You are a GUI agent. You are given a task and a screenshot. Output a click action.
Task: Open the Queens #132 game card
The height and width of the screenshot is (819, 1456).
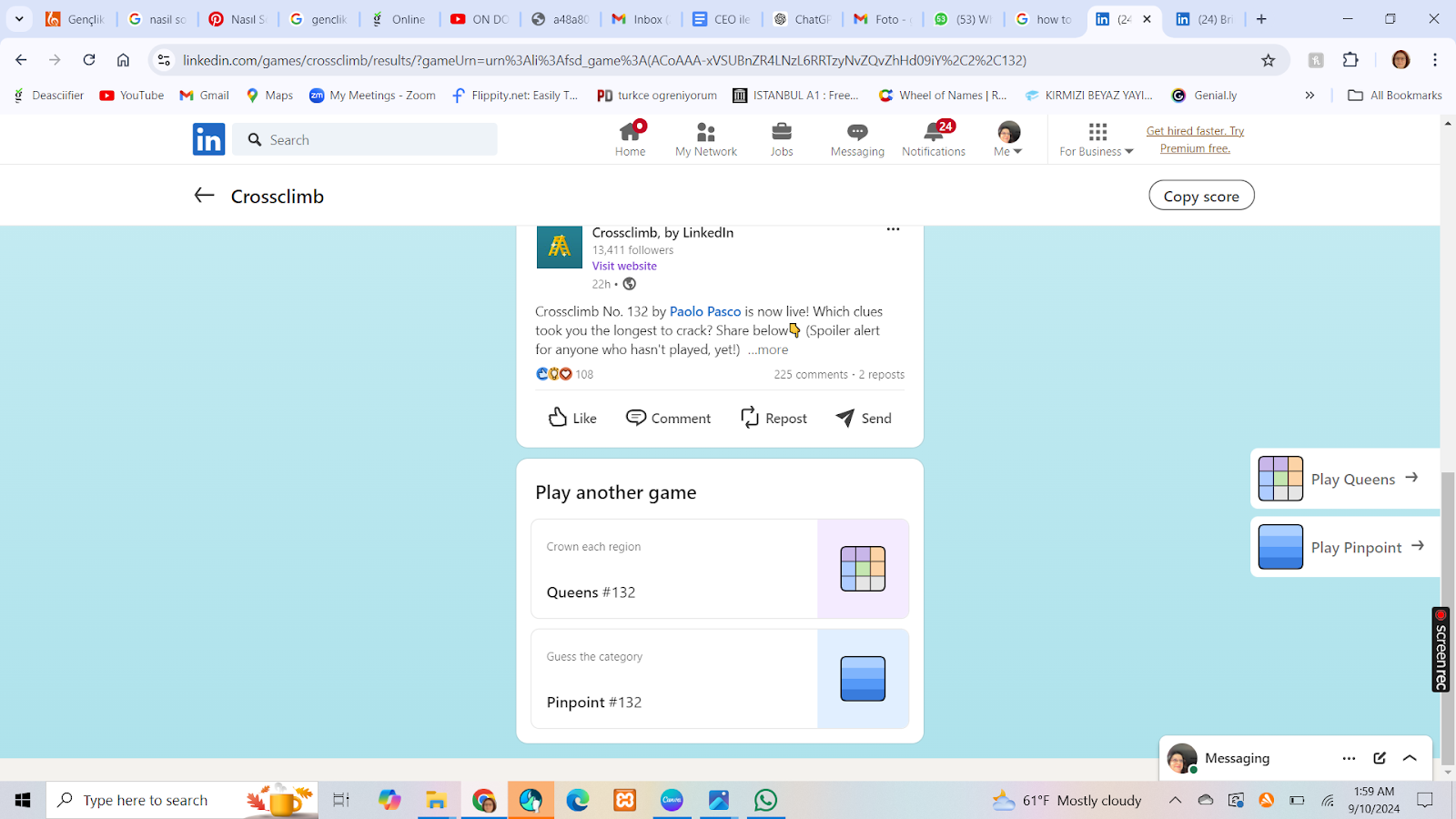point(720,569)
